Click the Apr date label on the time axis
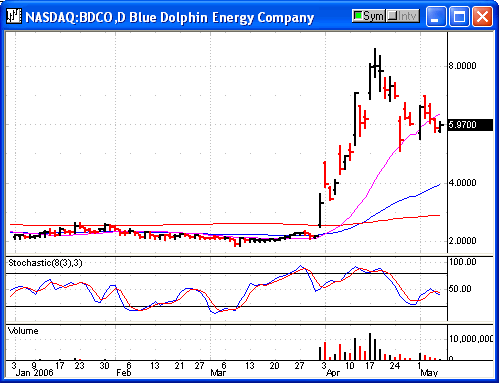This screenshot has width=499, height=383. (x=333, y=373)
